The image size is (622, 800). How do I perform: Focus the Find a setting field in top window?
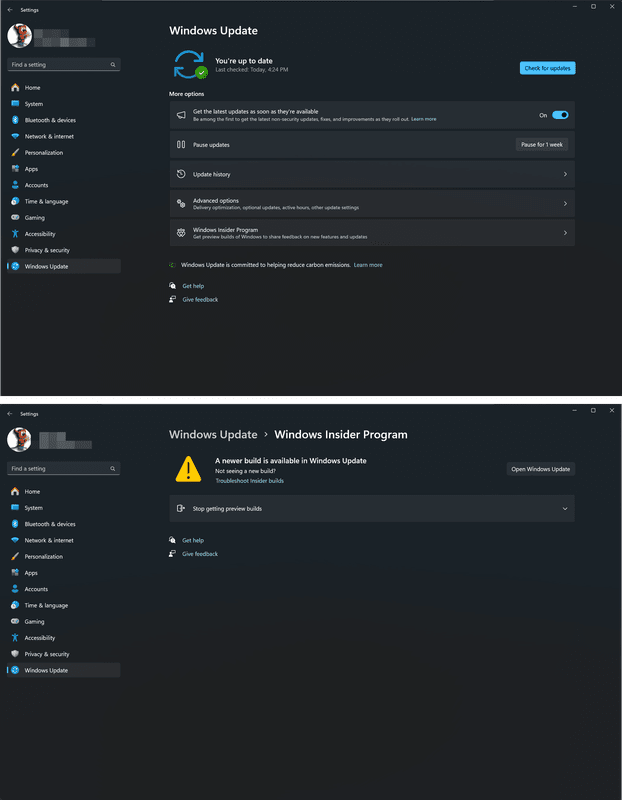tap(64, 65)
